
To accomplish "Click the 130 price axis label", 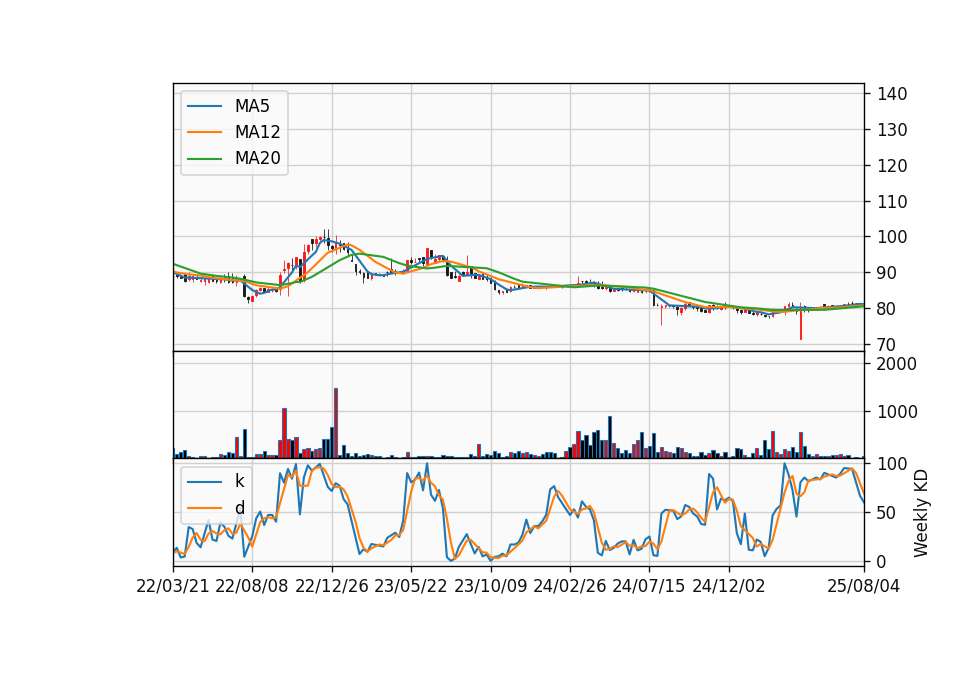I will point(892,130).
